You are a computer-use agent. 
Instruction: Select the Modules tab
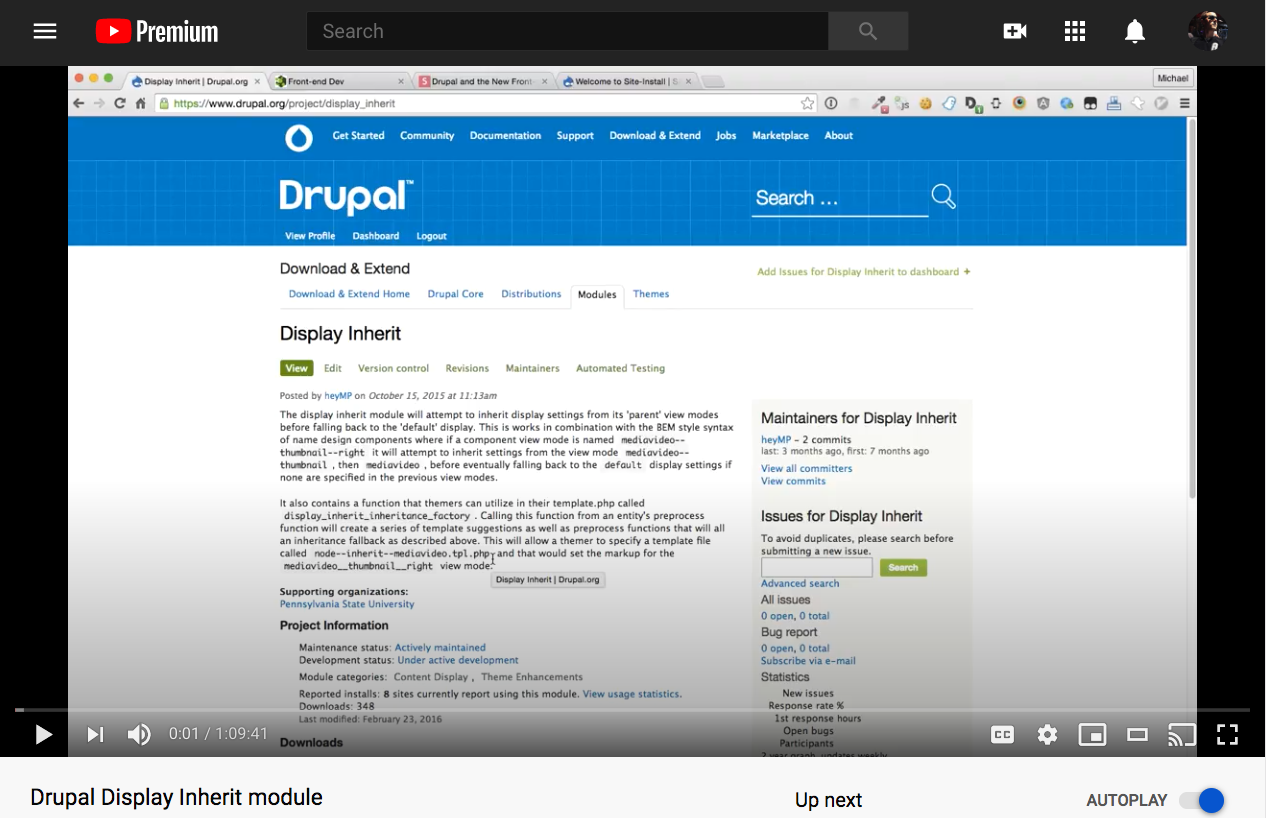[597, 295]
